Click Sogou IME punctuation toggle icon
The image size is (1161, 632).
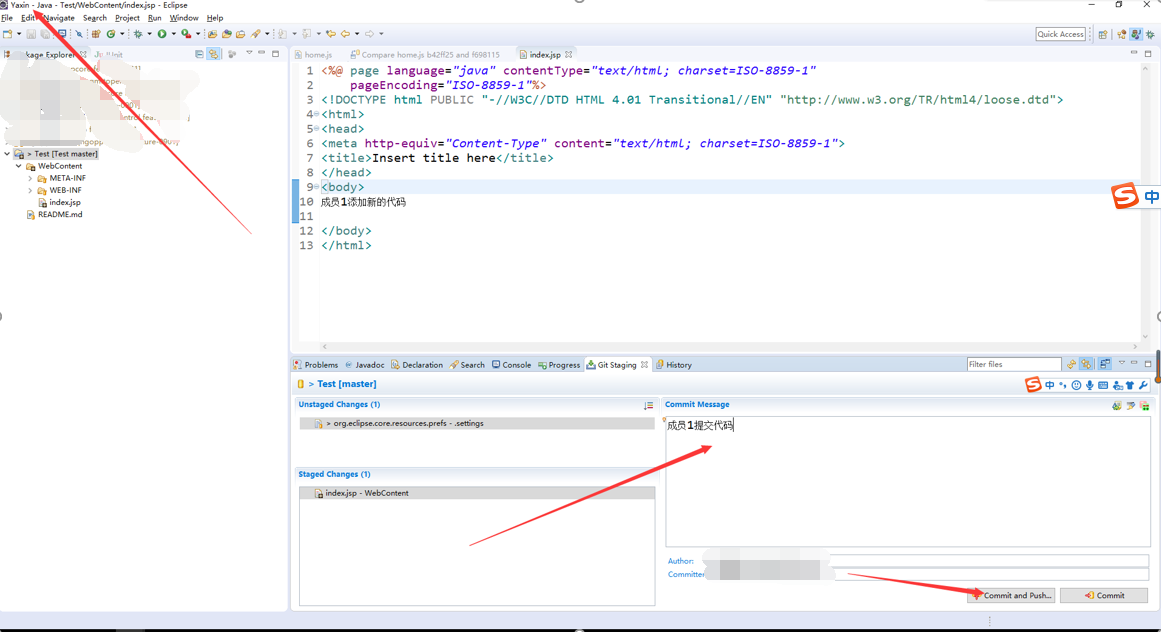point(1063,385)
